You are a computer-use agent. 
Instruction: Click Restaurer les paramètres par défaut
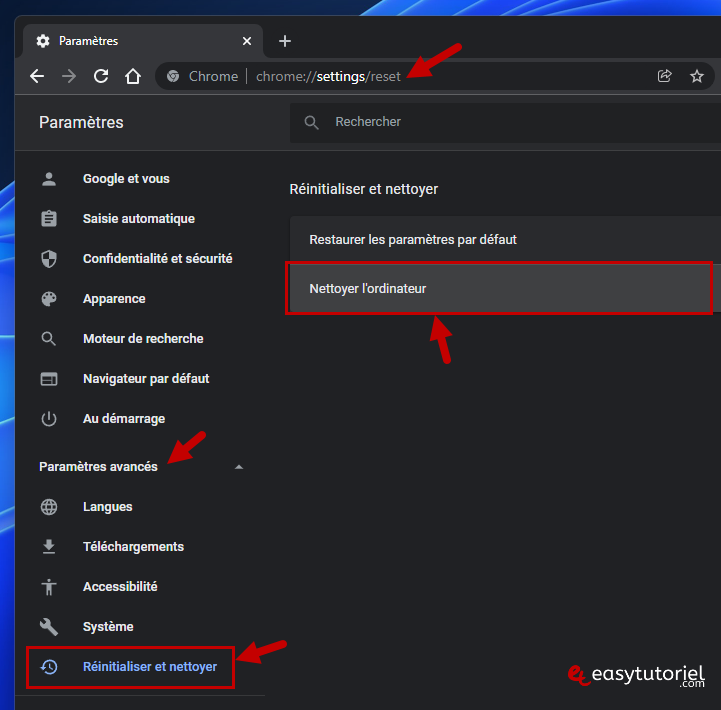(x=505, y=240)
